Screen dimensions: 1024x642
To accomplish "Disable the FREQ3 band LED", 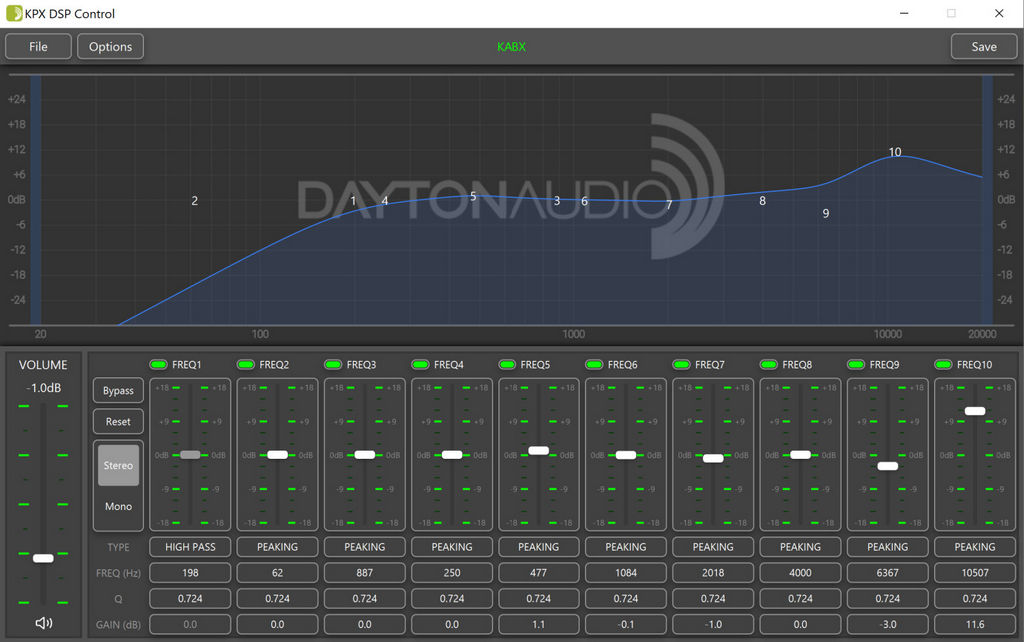I will 333,364.
